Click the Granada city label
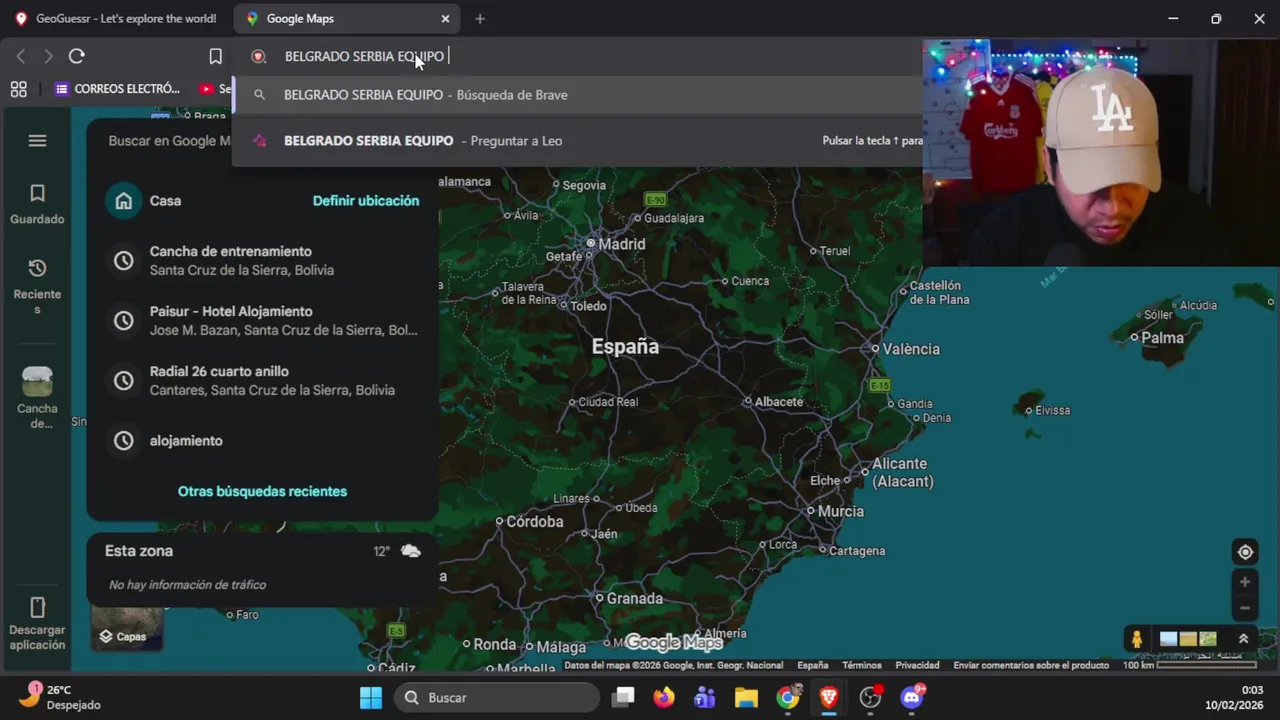Viewport: 1280px width, 720px height. [x=635, y=599]
